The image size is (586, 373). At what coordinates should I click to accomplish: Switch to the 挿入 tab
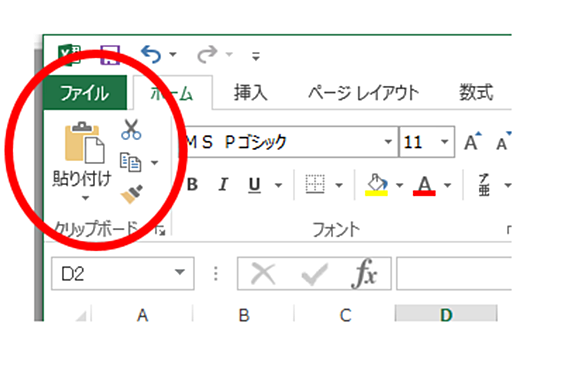[x=250, y=92]
